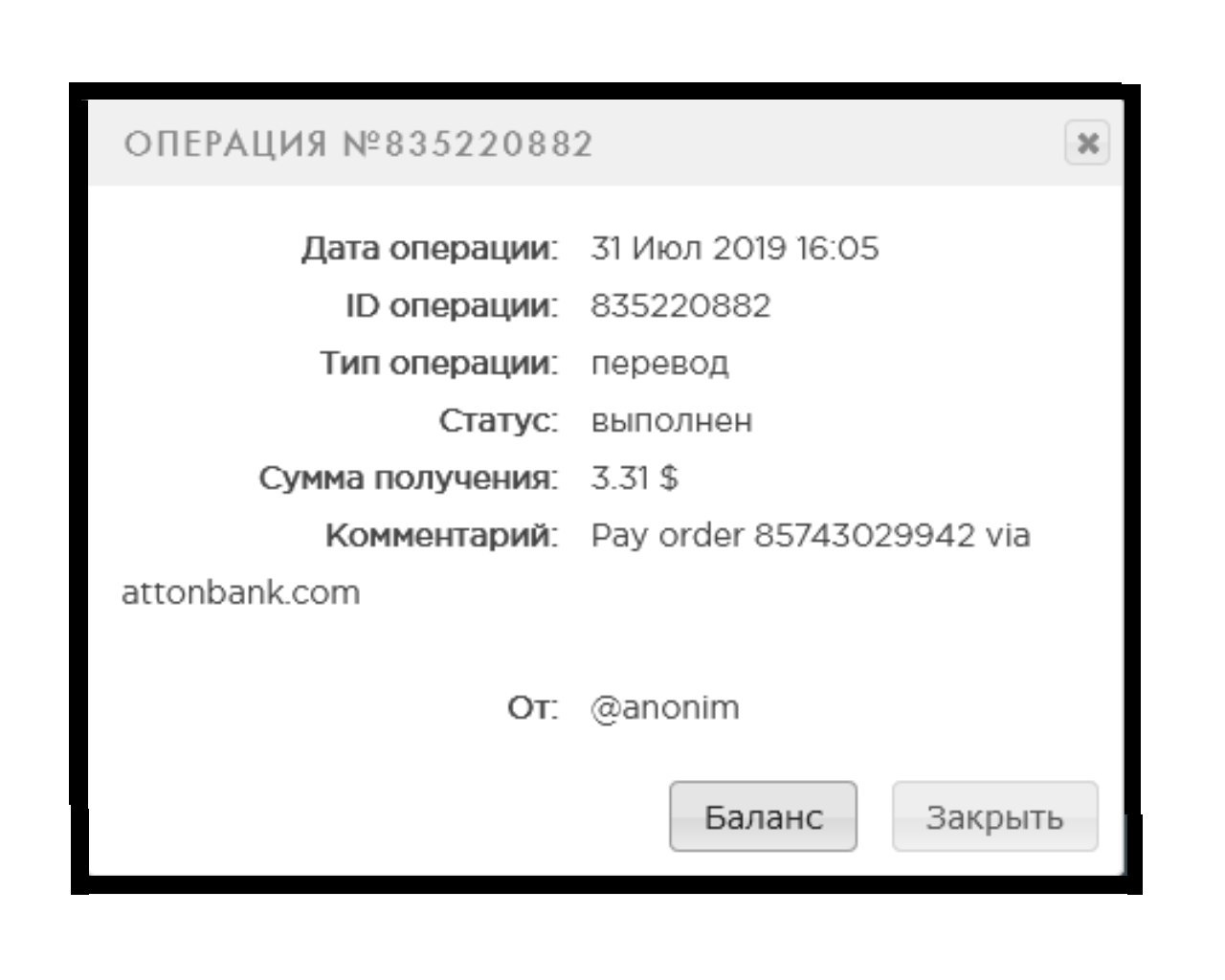Viewport: 1225px width, 980px height.
Task: Click the Pay order 85743029942 comment text
Action: (x=783, y=535)
